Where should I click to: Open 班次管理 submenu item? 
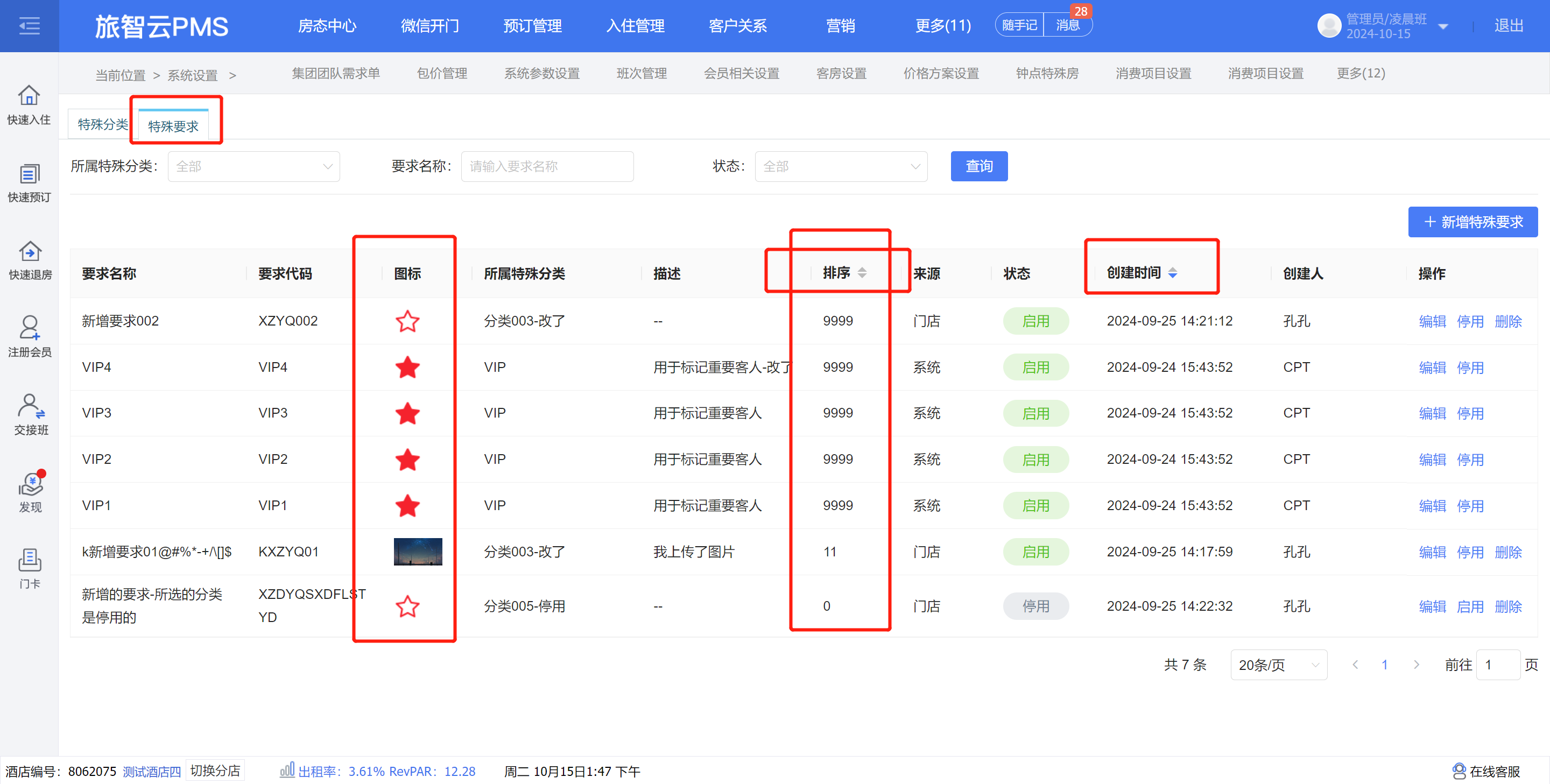point(642,73)
